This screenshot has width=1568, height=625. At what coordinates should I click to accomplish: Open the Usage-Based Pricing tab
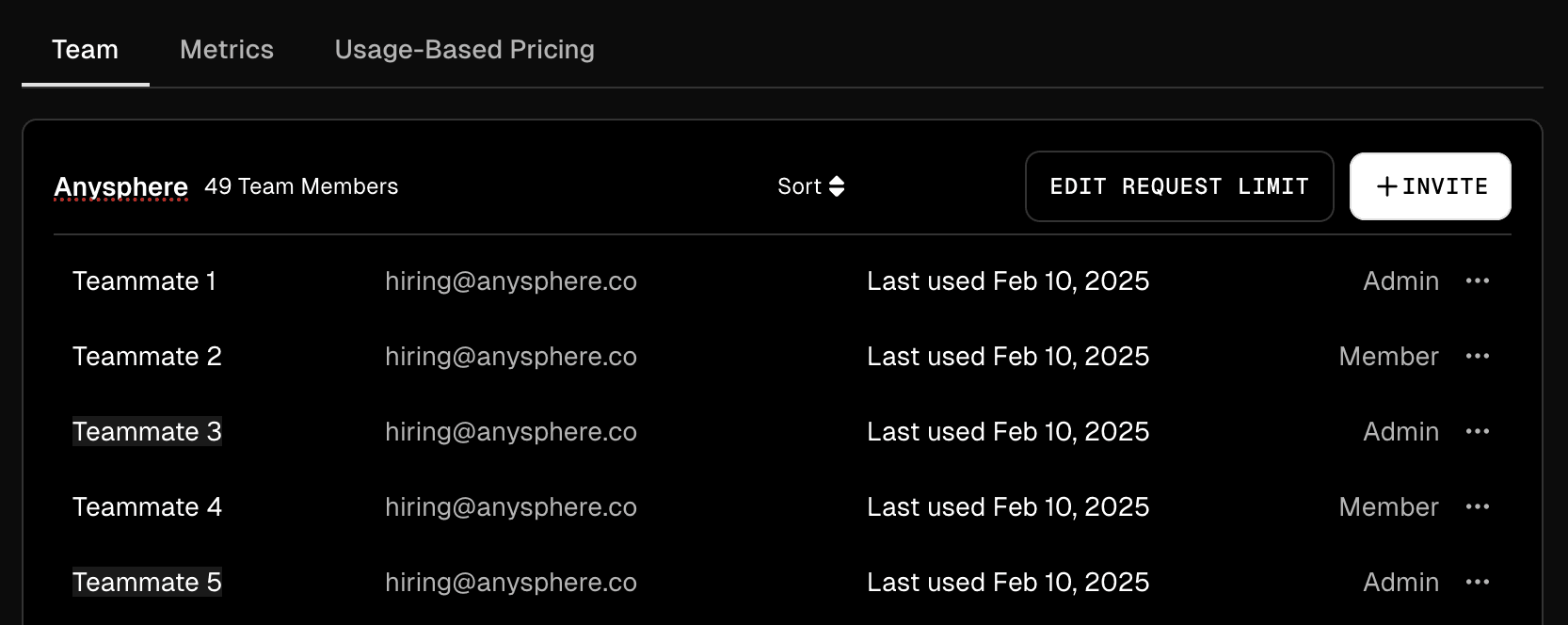click(465, 50)
